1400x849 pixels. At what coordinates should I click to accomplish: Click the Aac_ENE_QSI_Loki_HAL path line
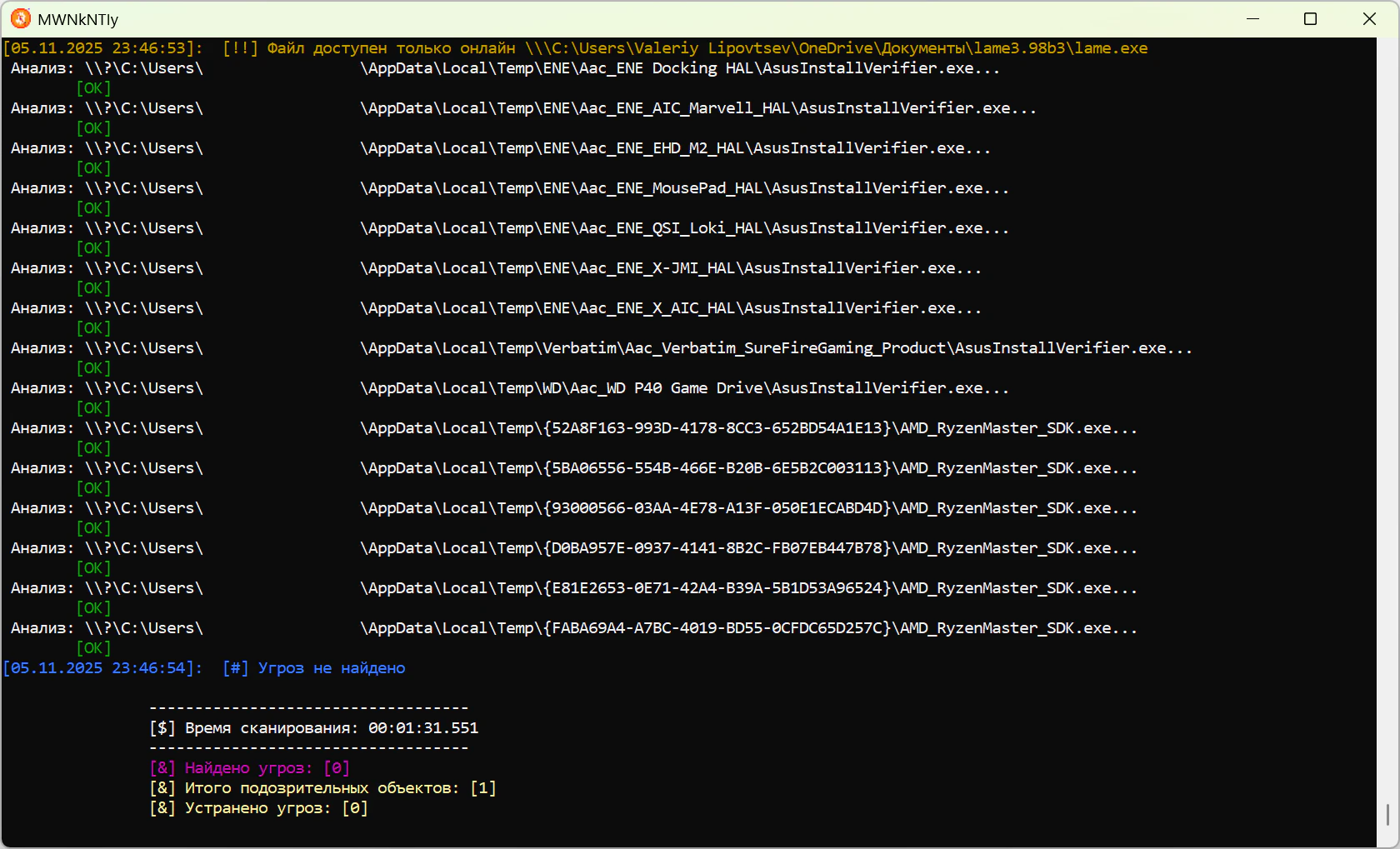coord(683,228)
